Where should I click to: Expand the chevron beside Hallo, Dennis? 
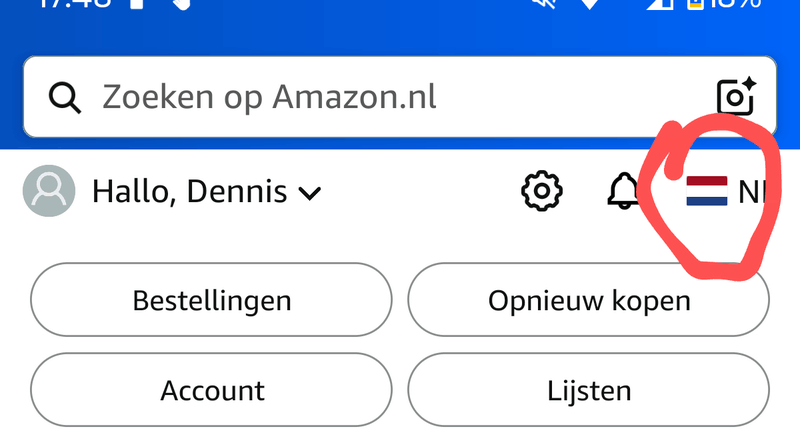point(310,193)
